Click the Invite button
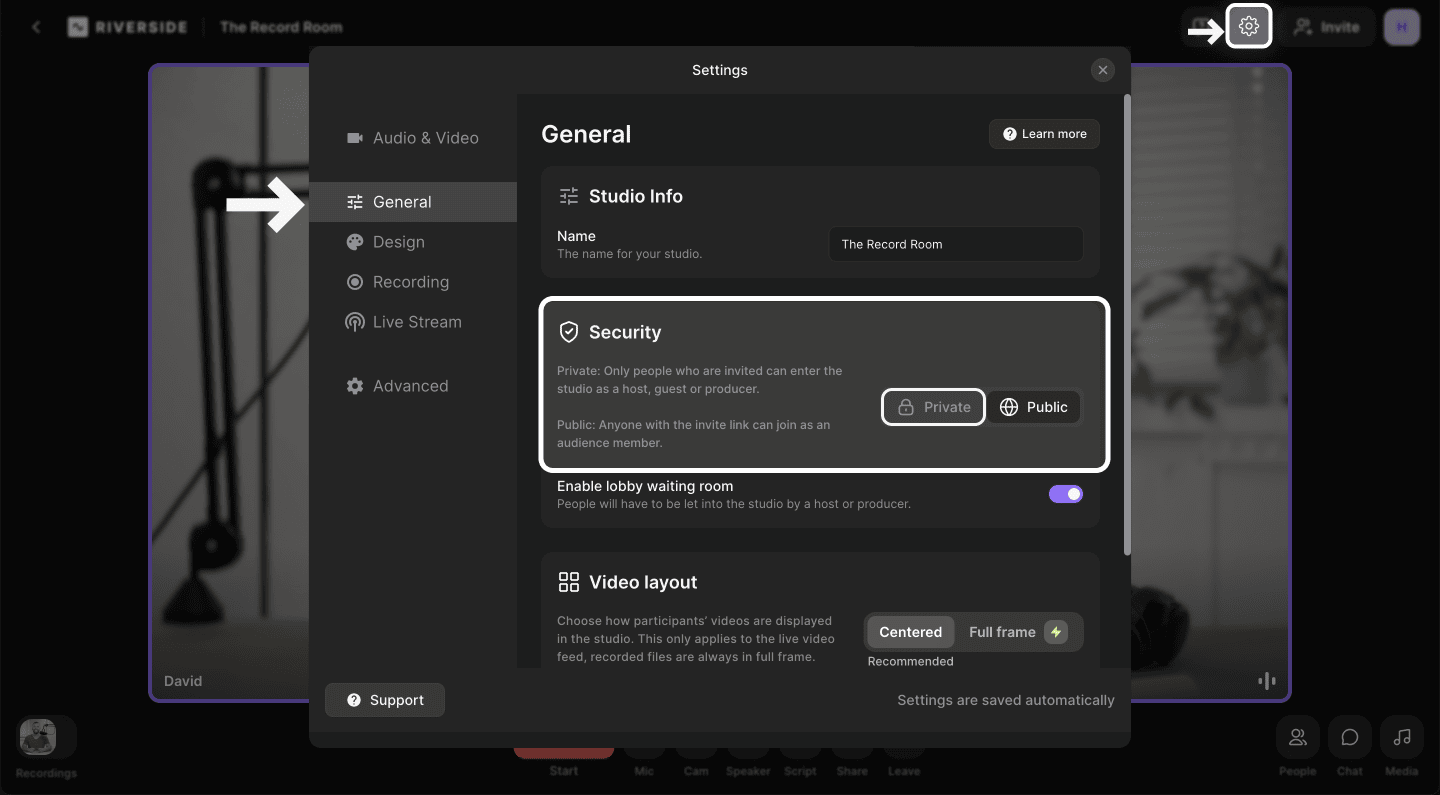Screen dimensions: 1440x795 click(x=1326, y=27)
